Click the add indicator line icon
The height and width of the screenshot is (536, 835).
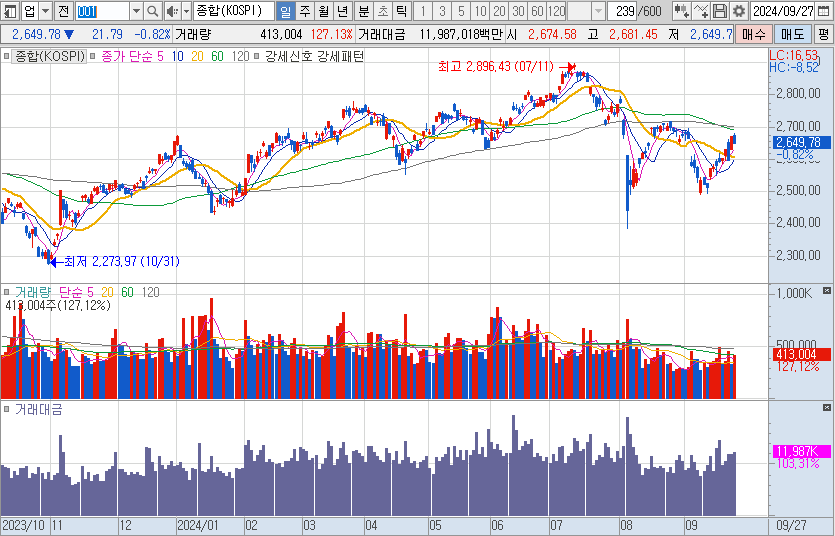click(x=701, y=11)
